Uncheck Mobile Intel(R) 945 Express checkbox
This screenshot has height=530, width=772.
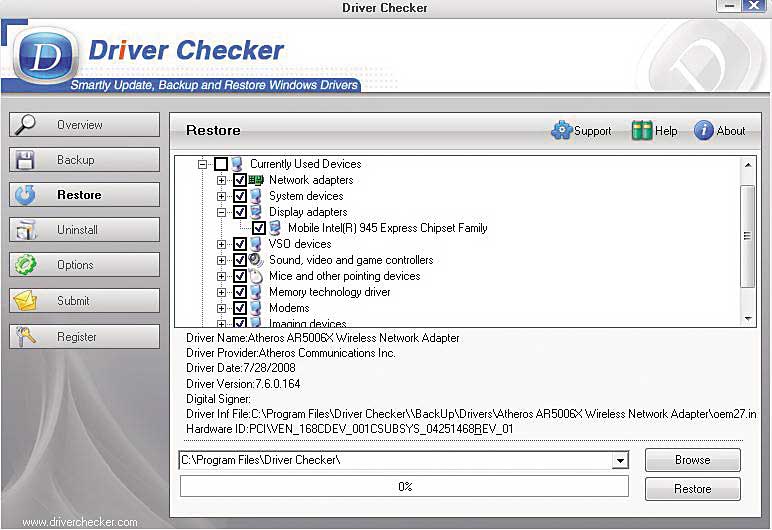258,228
